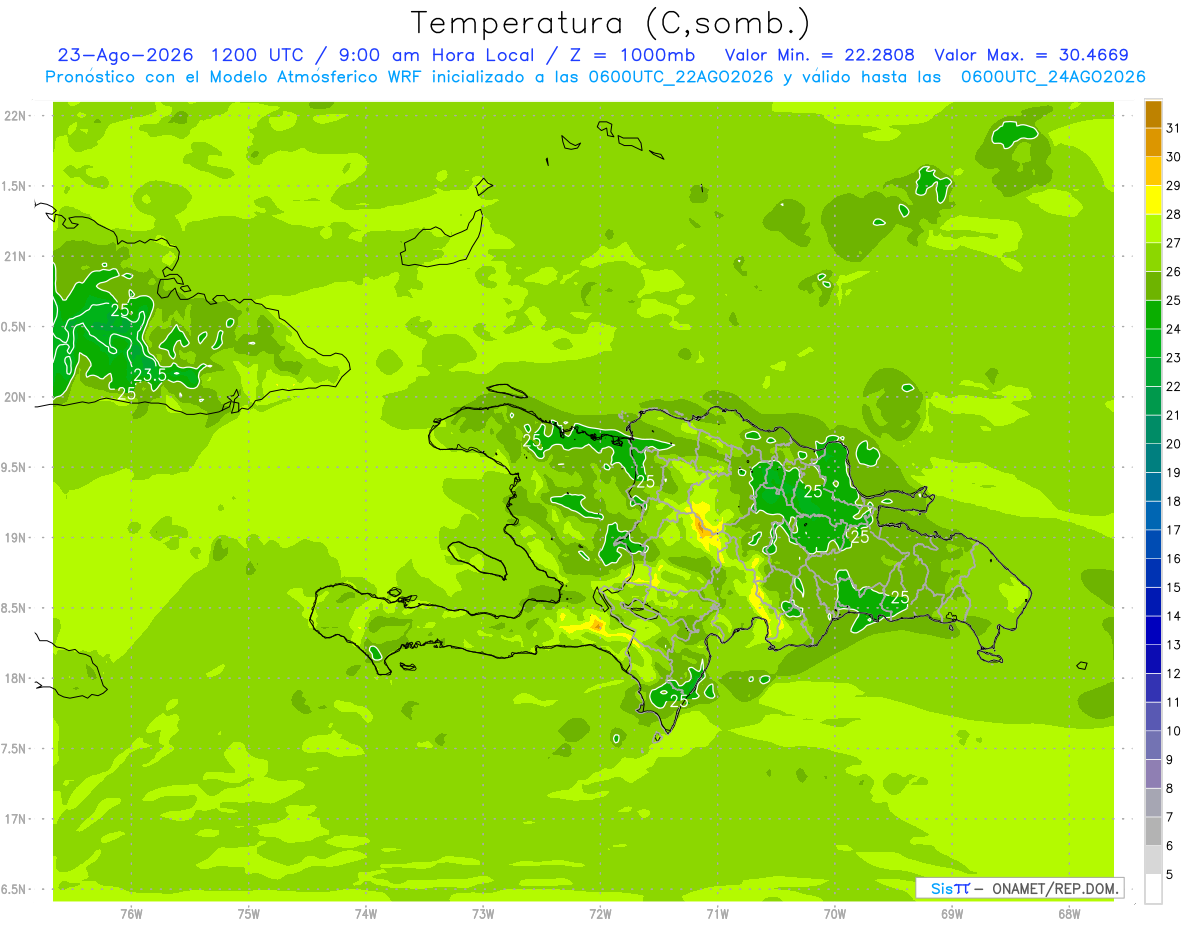Screen dimensions: 1200x927
Task: Click the legend value "10"
Action: (1174, 731)
